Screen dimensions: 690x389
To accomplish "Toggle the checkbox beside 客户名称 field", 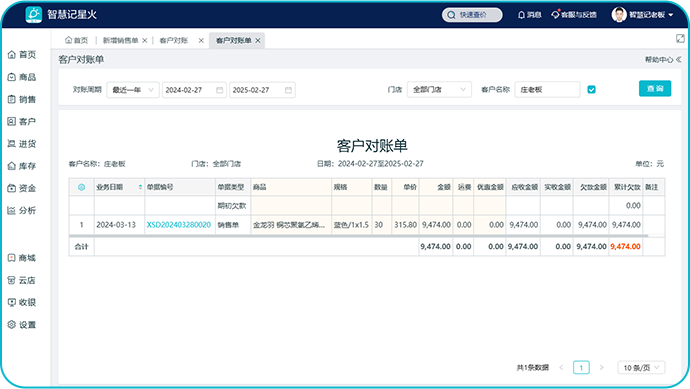I will 591,89.
